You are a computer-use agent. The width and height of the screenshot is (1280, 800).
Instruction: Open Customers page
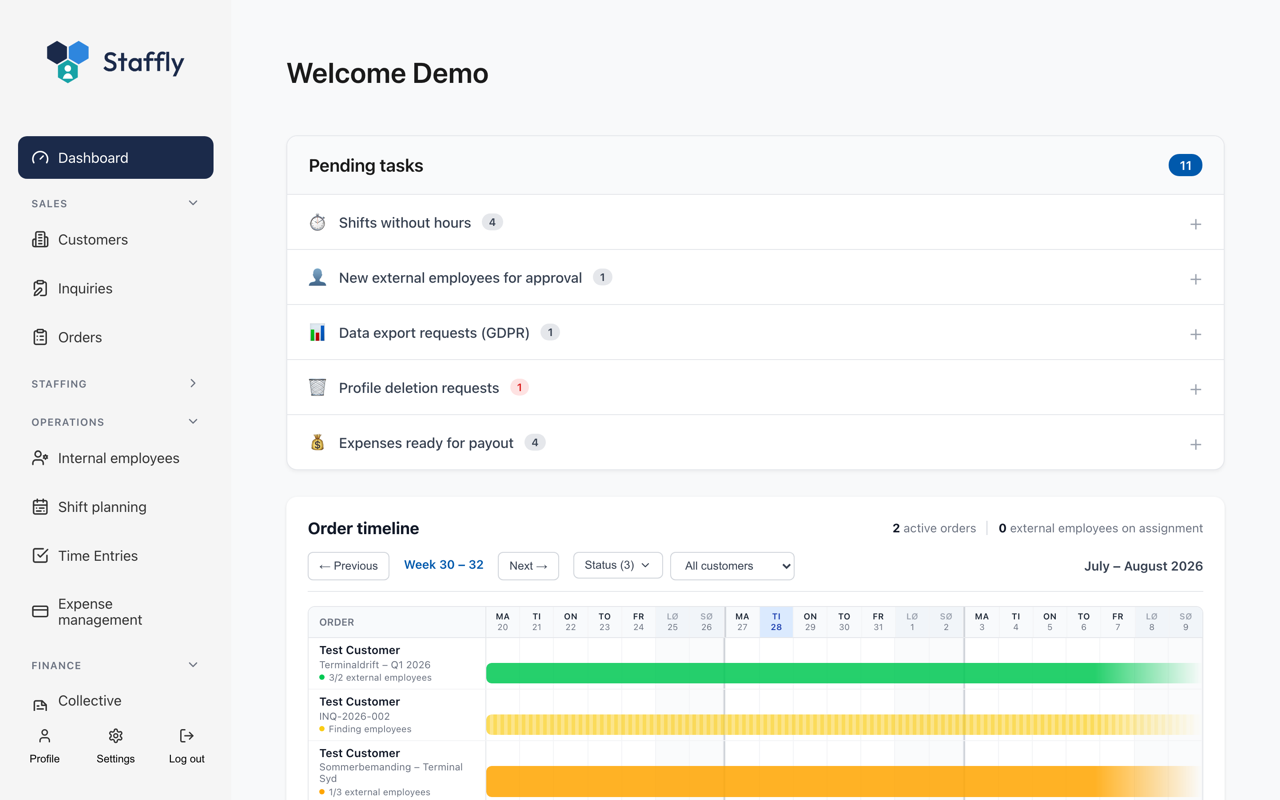pyautogui.click(x=92, y=240)
